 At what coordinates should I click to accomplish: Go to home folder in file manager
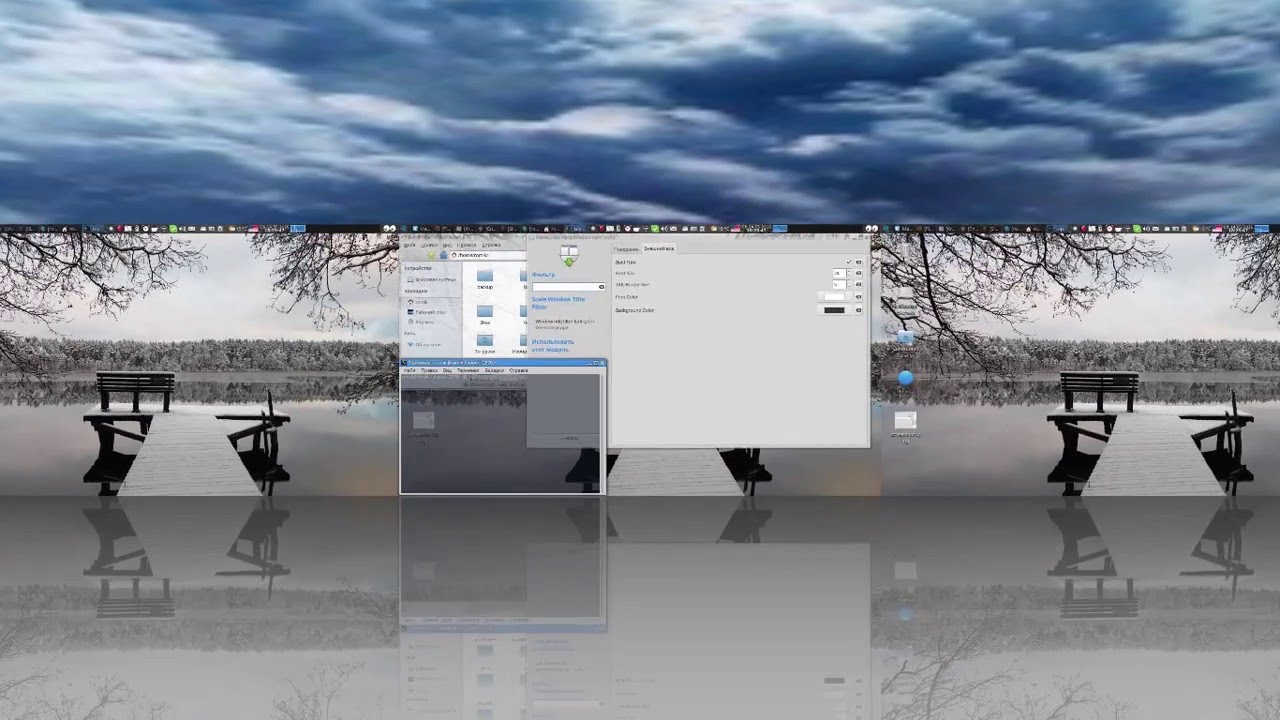click(x=443, y=255)
